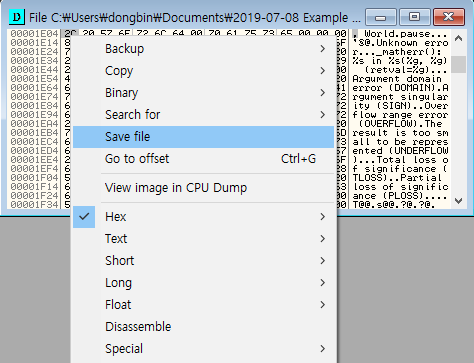Click ASCII text 'all to be repres'
474x363 pixels.
tap(400, 142)
